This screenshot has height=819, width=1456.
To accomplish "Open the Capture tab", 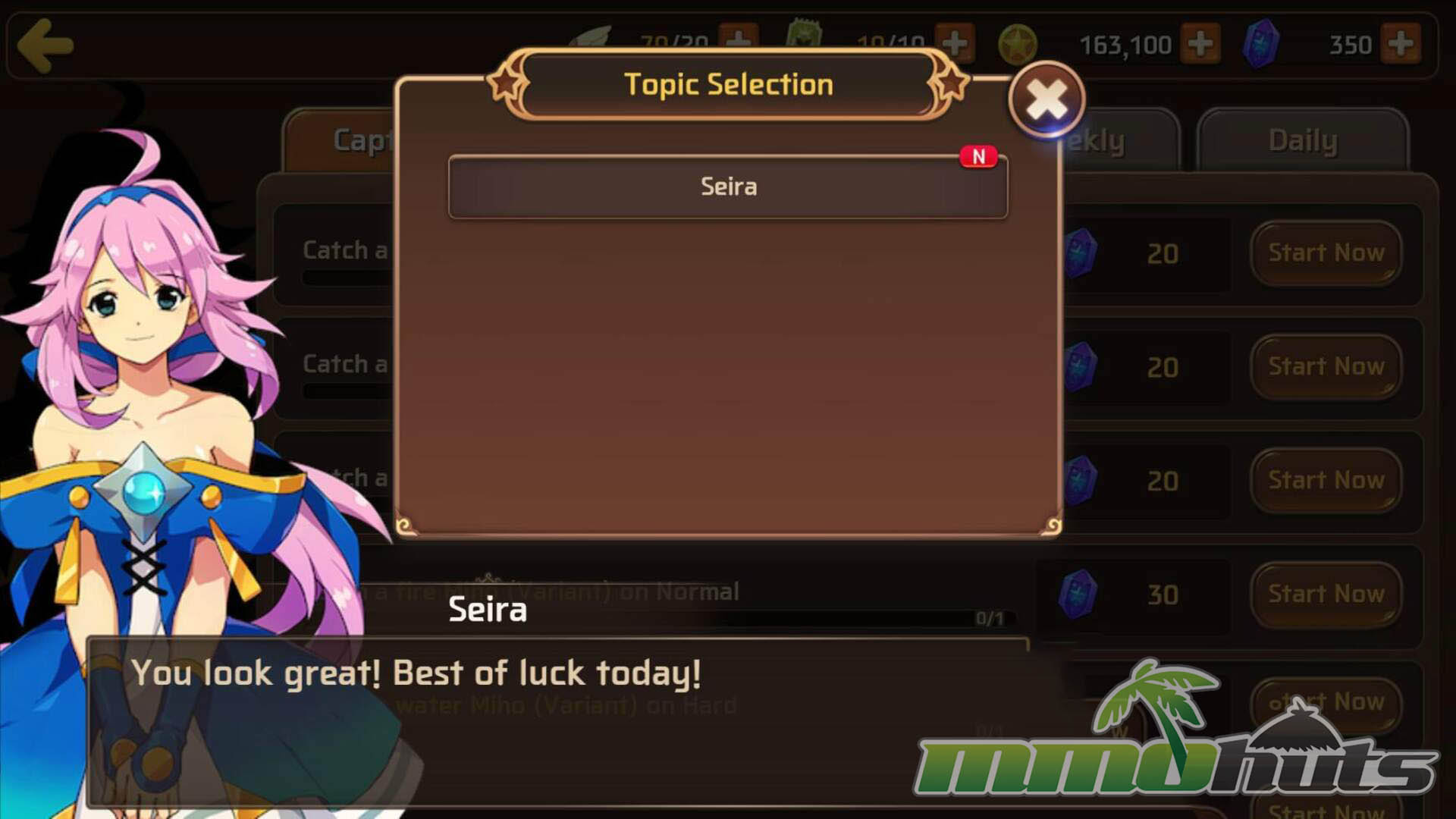I will point(341,141).
